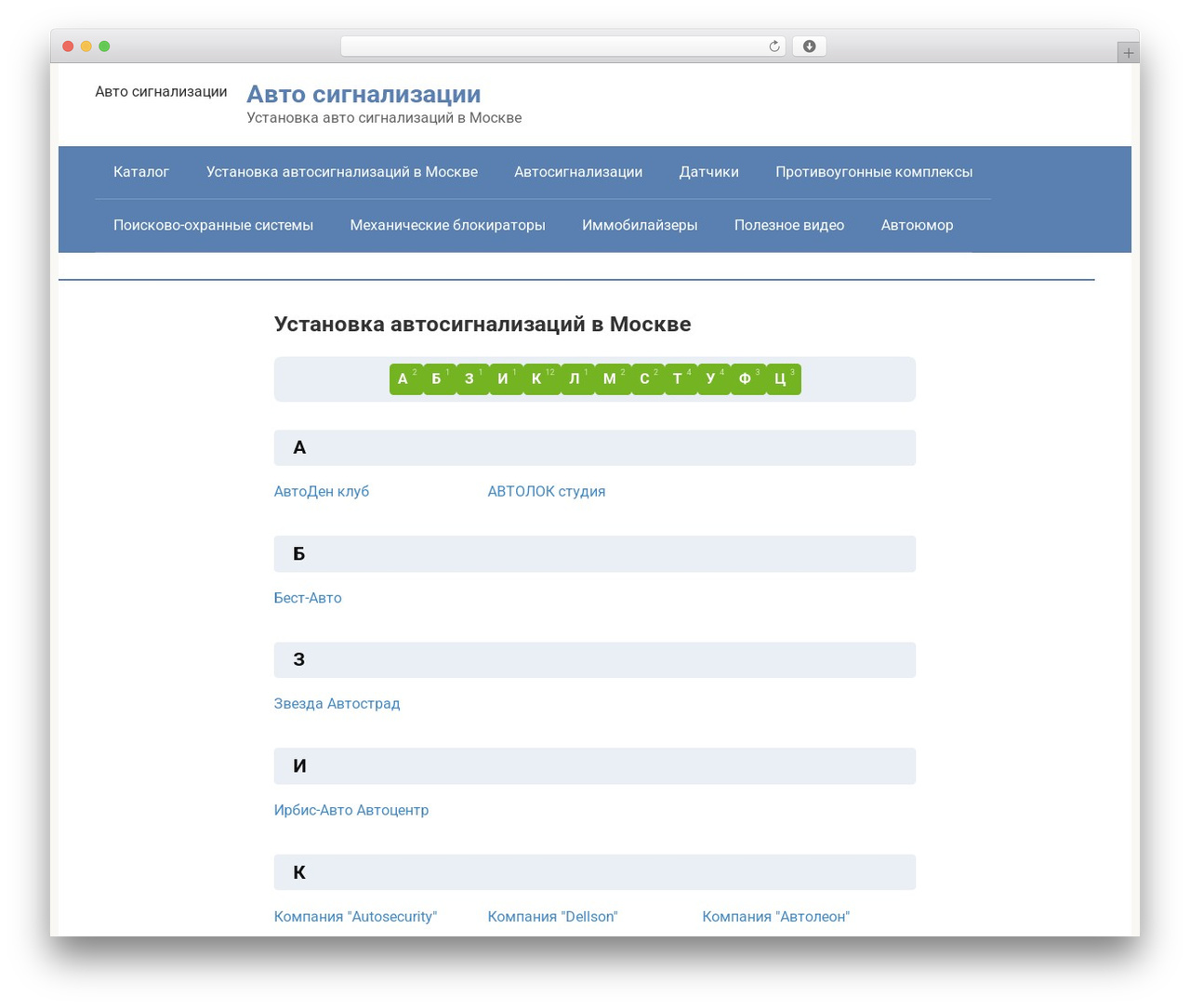Click the browser reload icon
Viewport: 1190px width, 1008px height.
point(773,46)
